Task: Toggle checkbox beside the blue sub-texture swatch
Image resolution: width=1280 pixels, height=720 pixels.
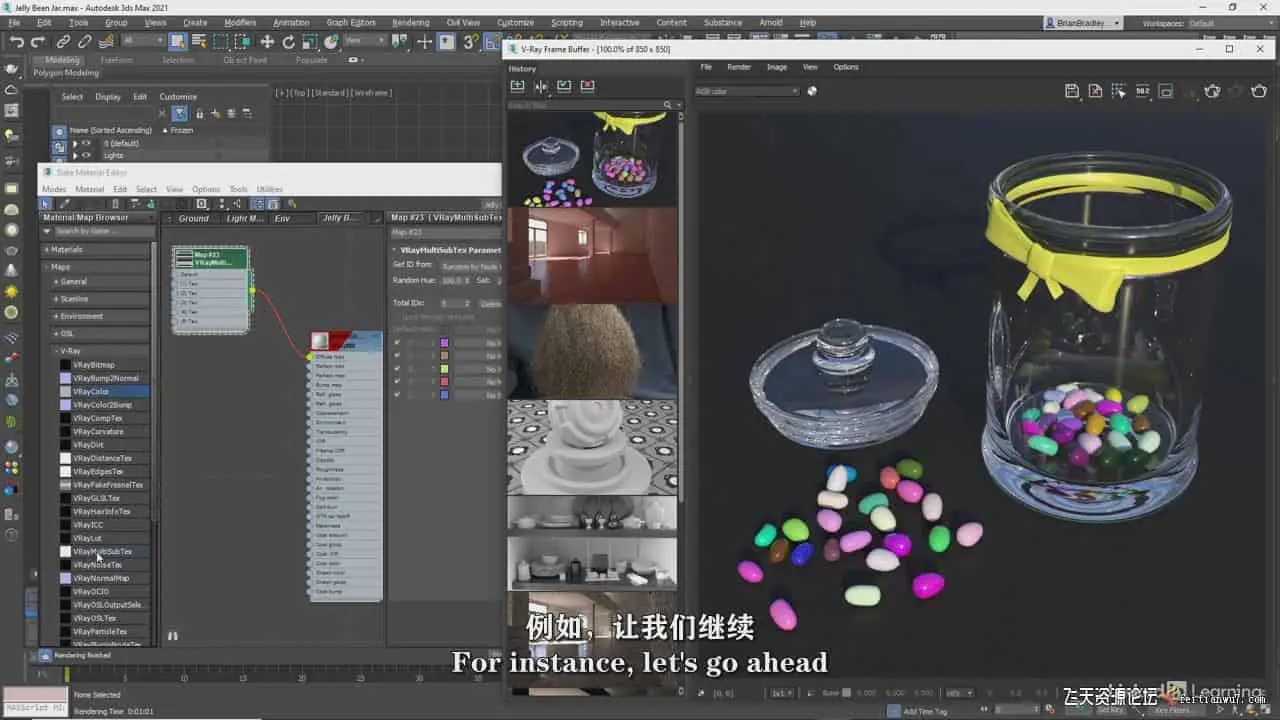Action: point(397,395)
